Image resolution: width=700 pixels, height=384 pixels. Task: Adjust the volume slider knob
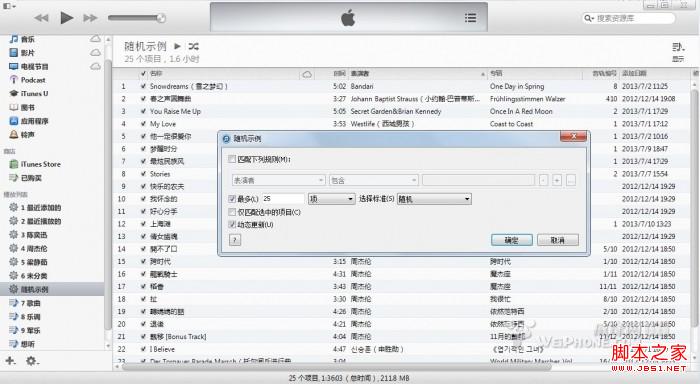[161, 18]
